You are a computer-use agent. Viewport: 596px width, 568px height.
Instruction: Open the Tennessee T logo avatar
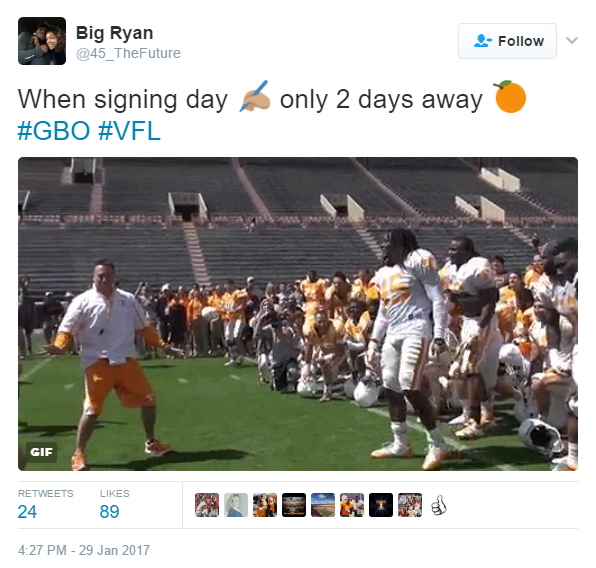[x=381, y=505]
